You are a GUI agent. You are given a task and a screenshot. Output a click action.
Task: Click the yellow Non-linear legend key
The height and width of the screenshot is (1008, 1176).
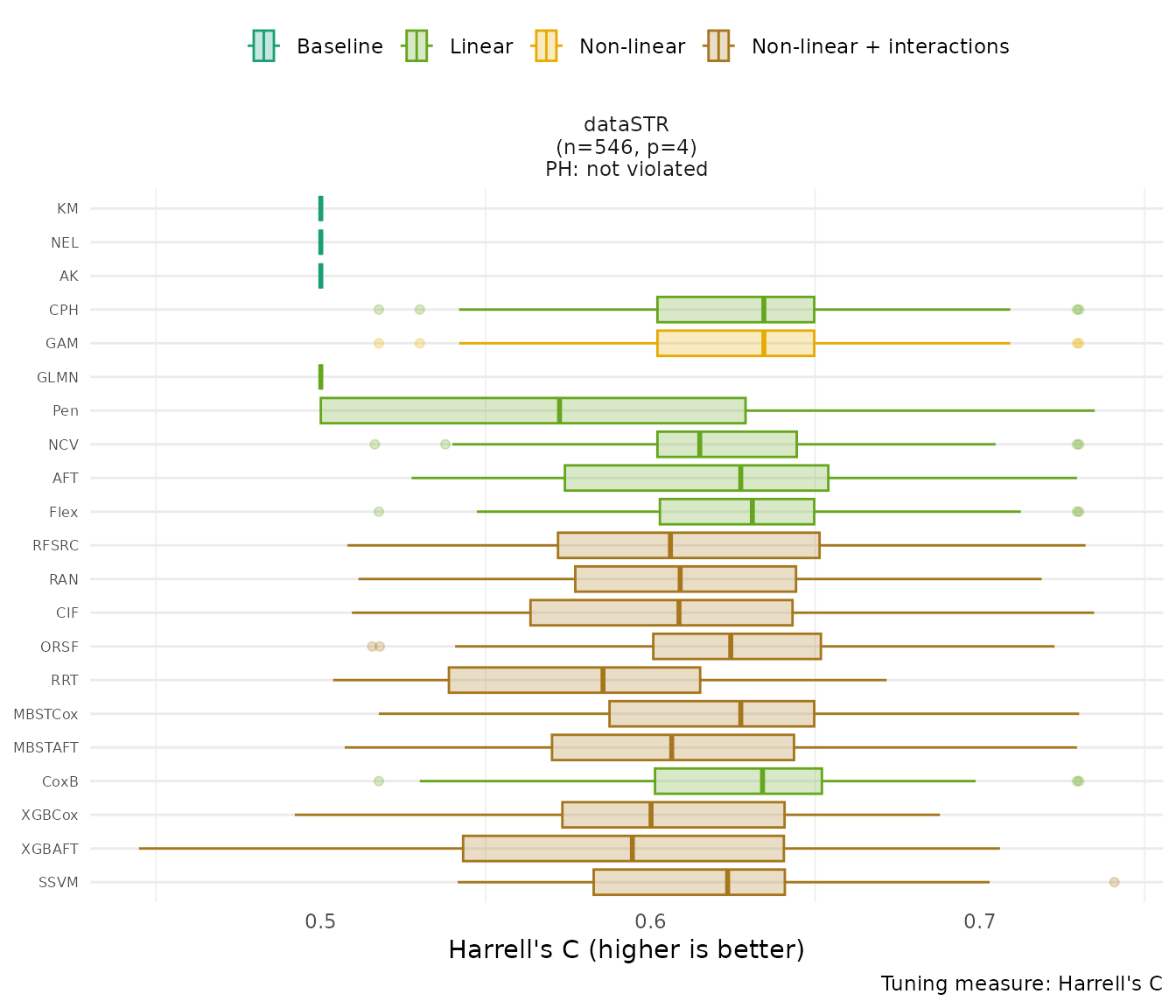545,46
